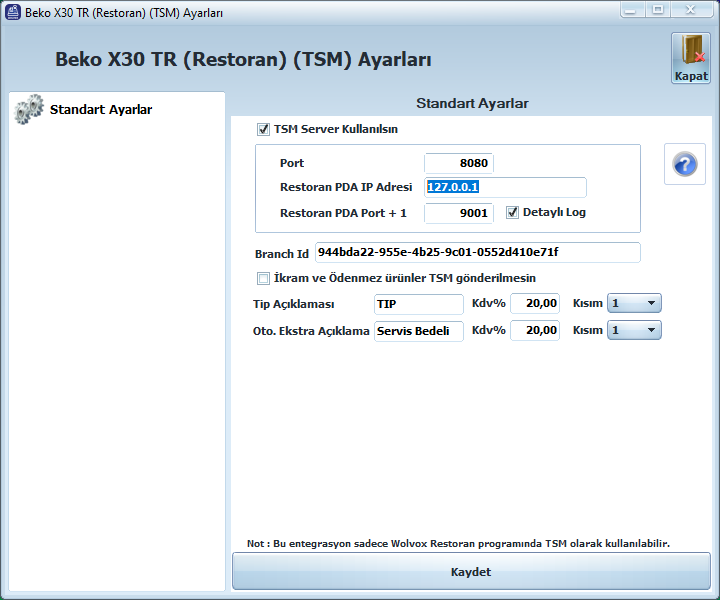The width and height of the screenshot is (720, 600).
Task: Select Standart Ayarlar in left panel
Action: [x=100, y=110]
